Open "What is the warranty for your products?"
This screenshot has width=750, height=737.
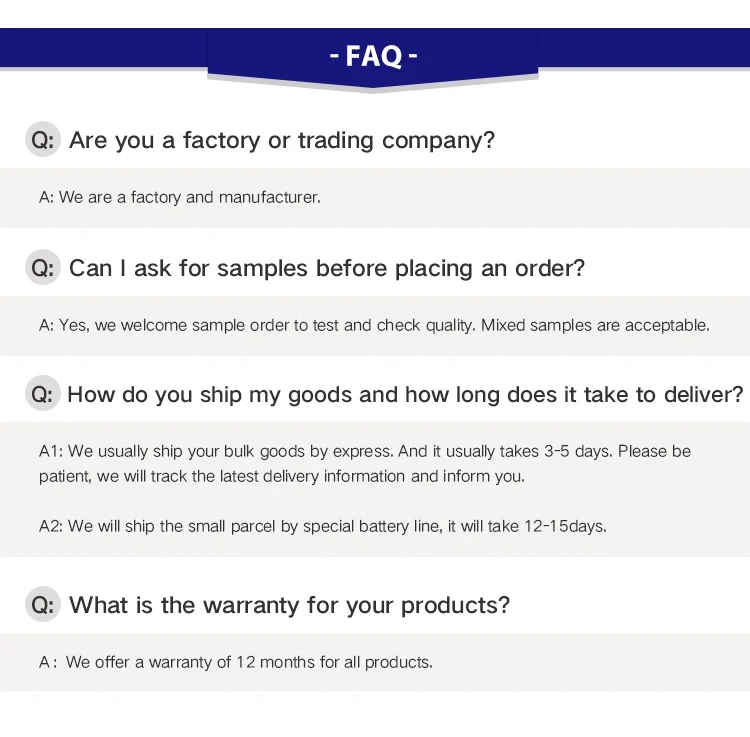(x=289, y=605)
